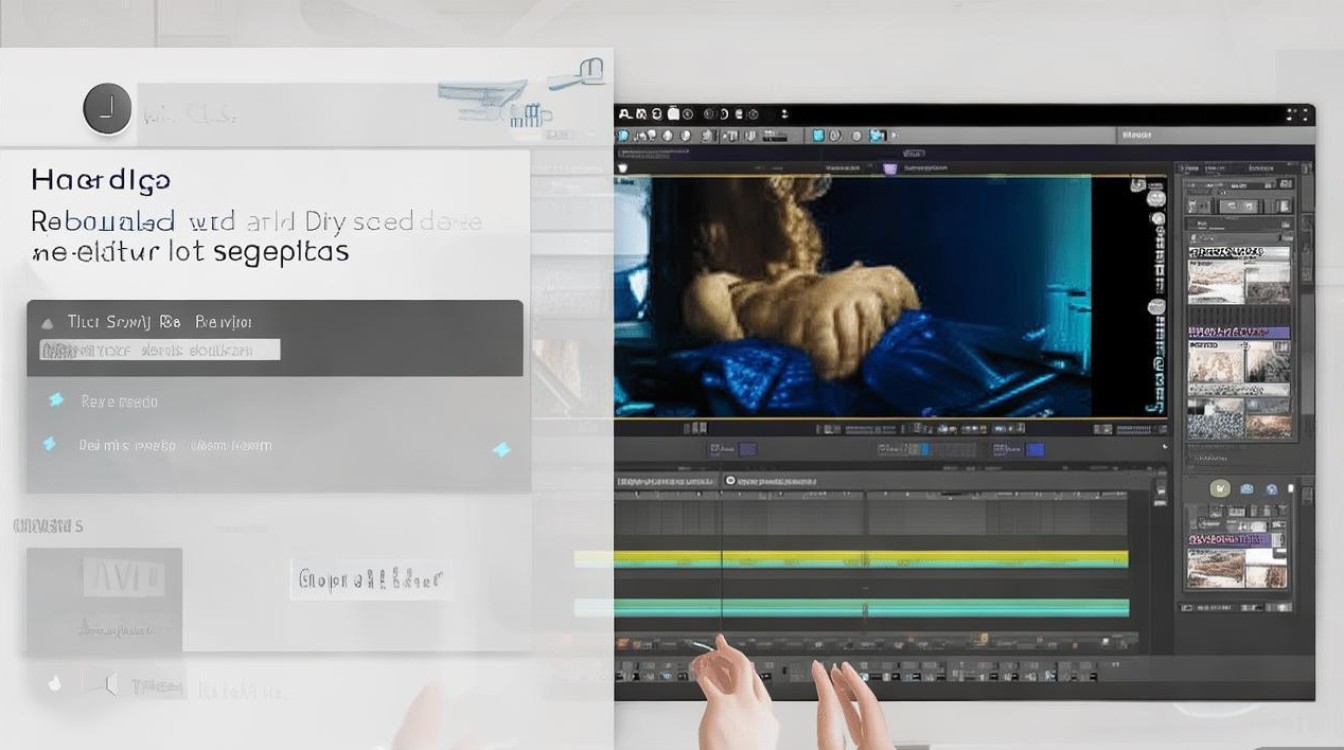Screen dimensions: 1344x750
Task: Click the first icon in editor's second toolbar
Action: pyautogui.click(x=624, y=135)
